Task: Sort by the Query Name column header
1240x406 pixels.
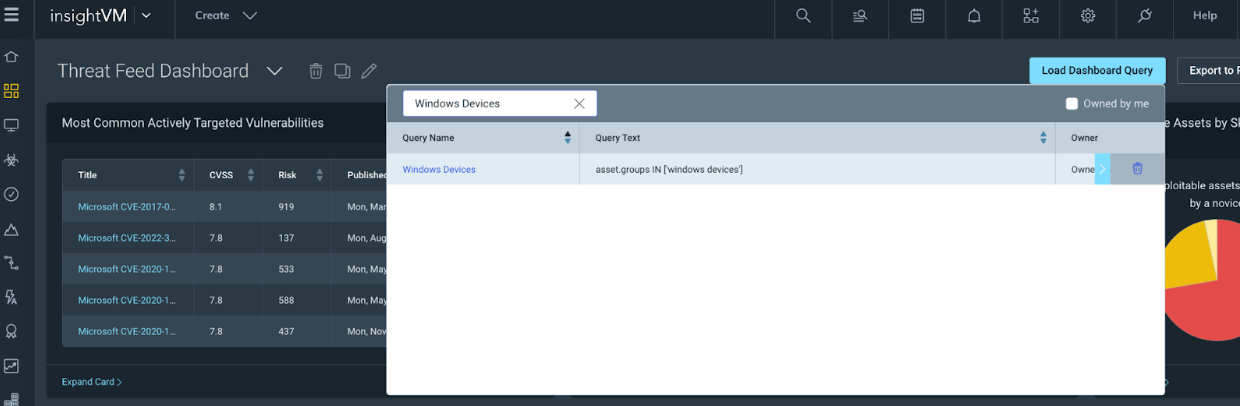Action: tap(567, 138)
